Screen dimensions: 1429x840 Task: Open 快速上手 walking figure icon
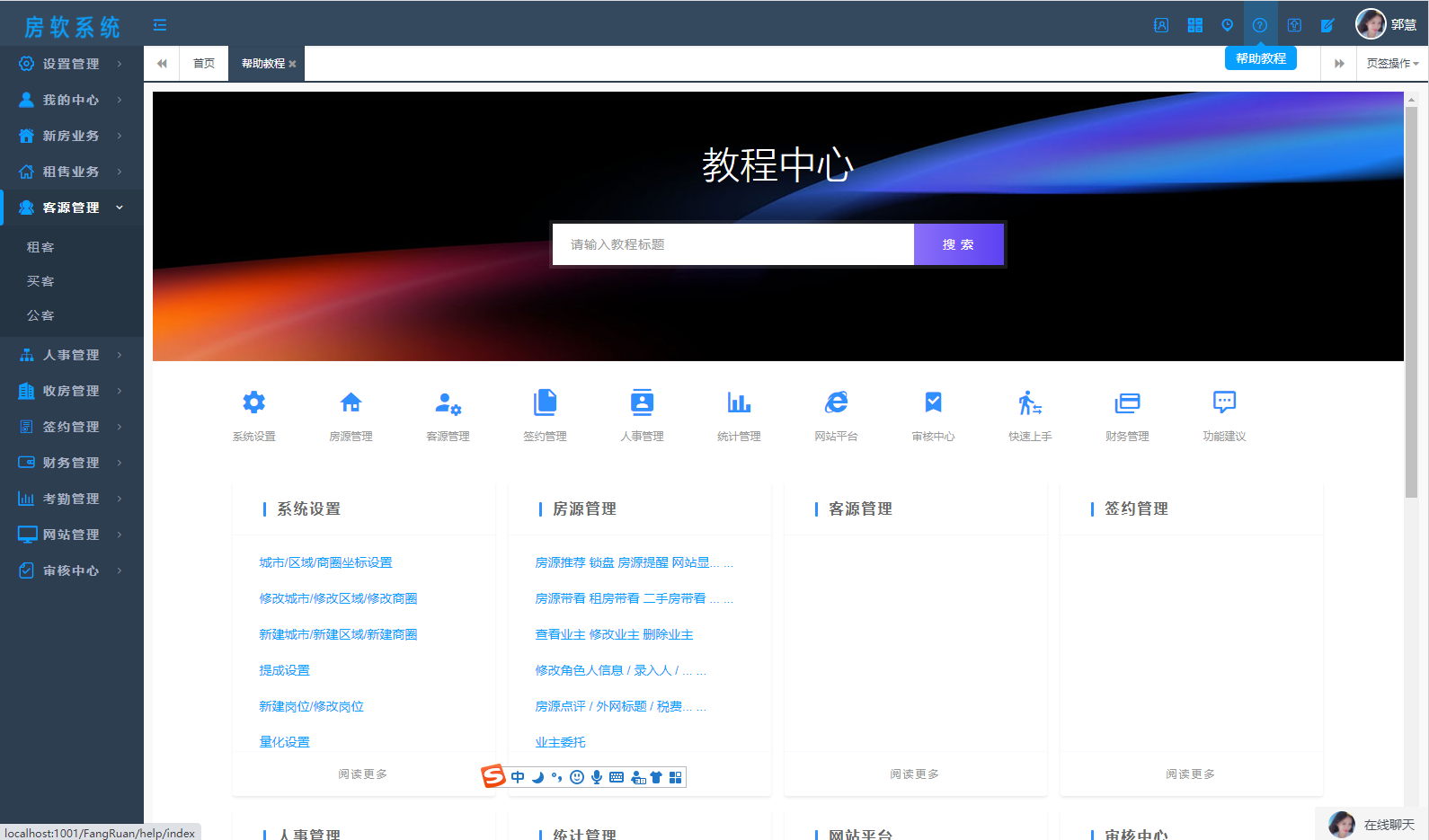point(1030,402)
